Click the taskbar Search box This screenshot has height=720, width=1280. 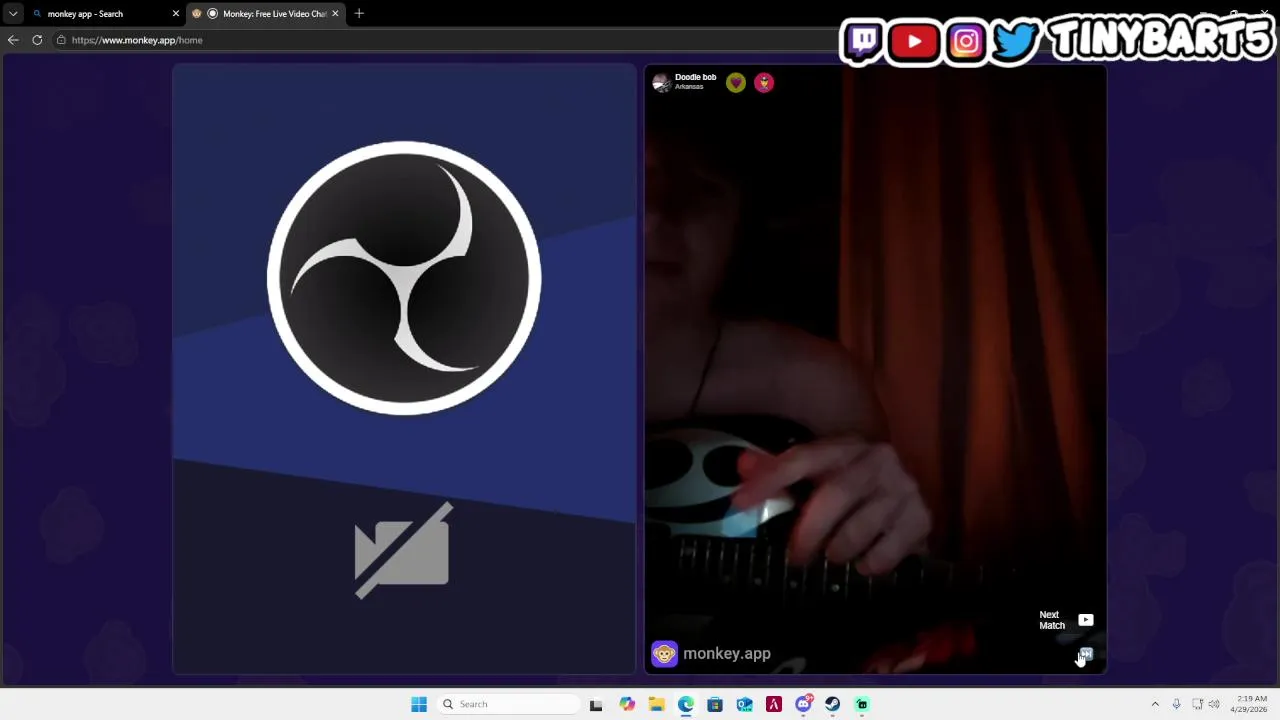click(508, 704)
